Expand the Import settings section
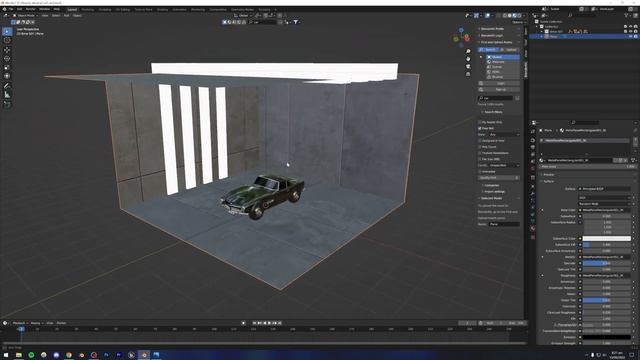The image size is (640, 360). tap(493, 191)
